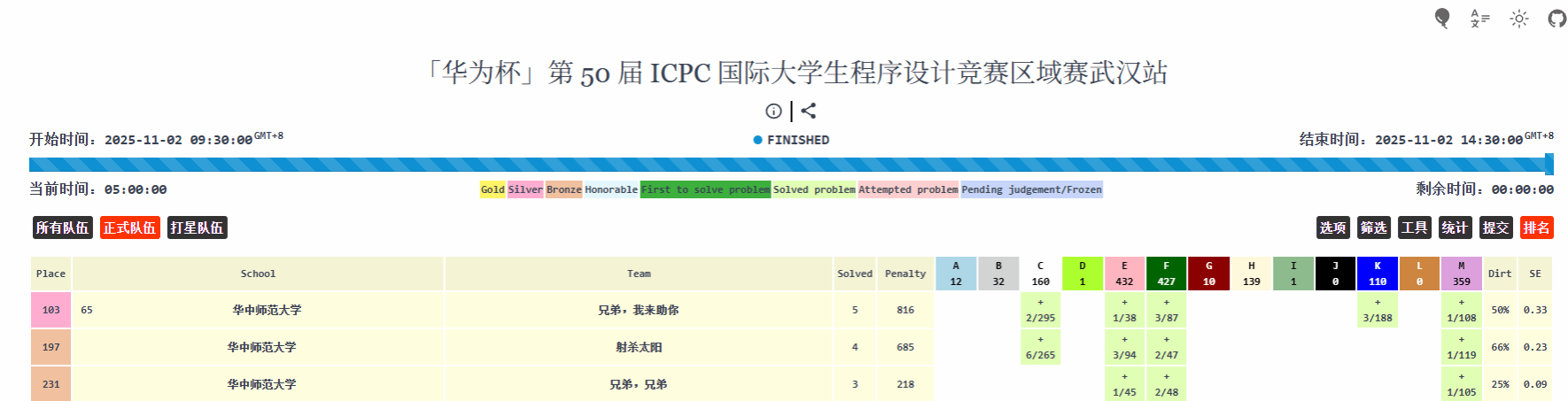Click the contest info circle icon

point(773,111)
